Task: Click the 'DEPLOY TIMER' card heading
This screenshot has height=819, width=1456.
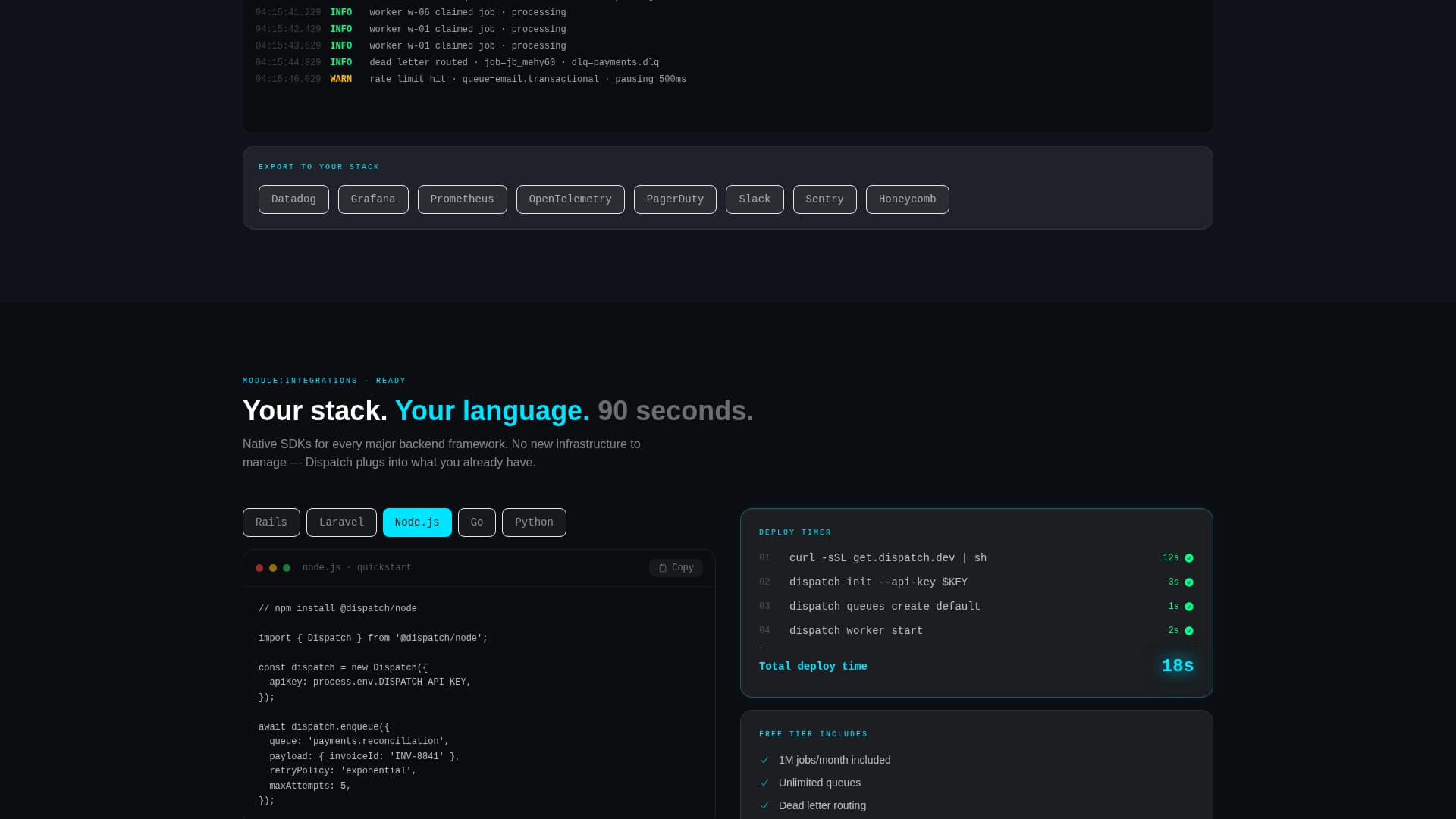Action: click(795, 532)
